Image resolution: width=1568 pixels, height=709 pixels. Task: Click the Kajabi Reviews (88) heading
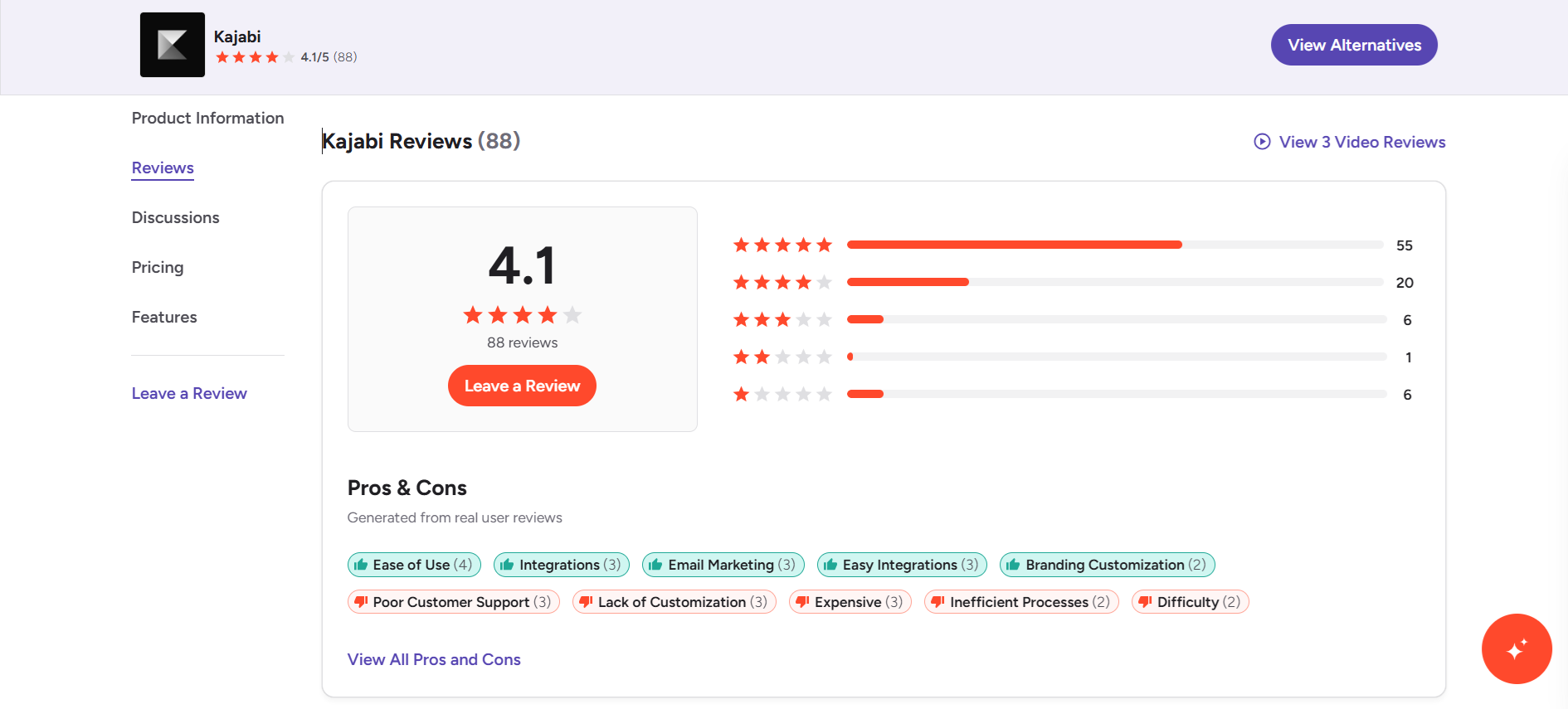pos(421,141)
